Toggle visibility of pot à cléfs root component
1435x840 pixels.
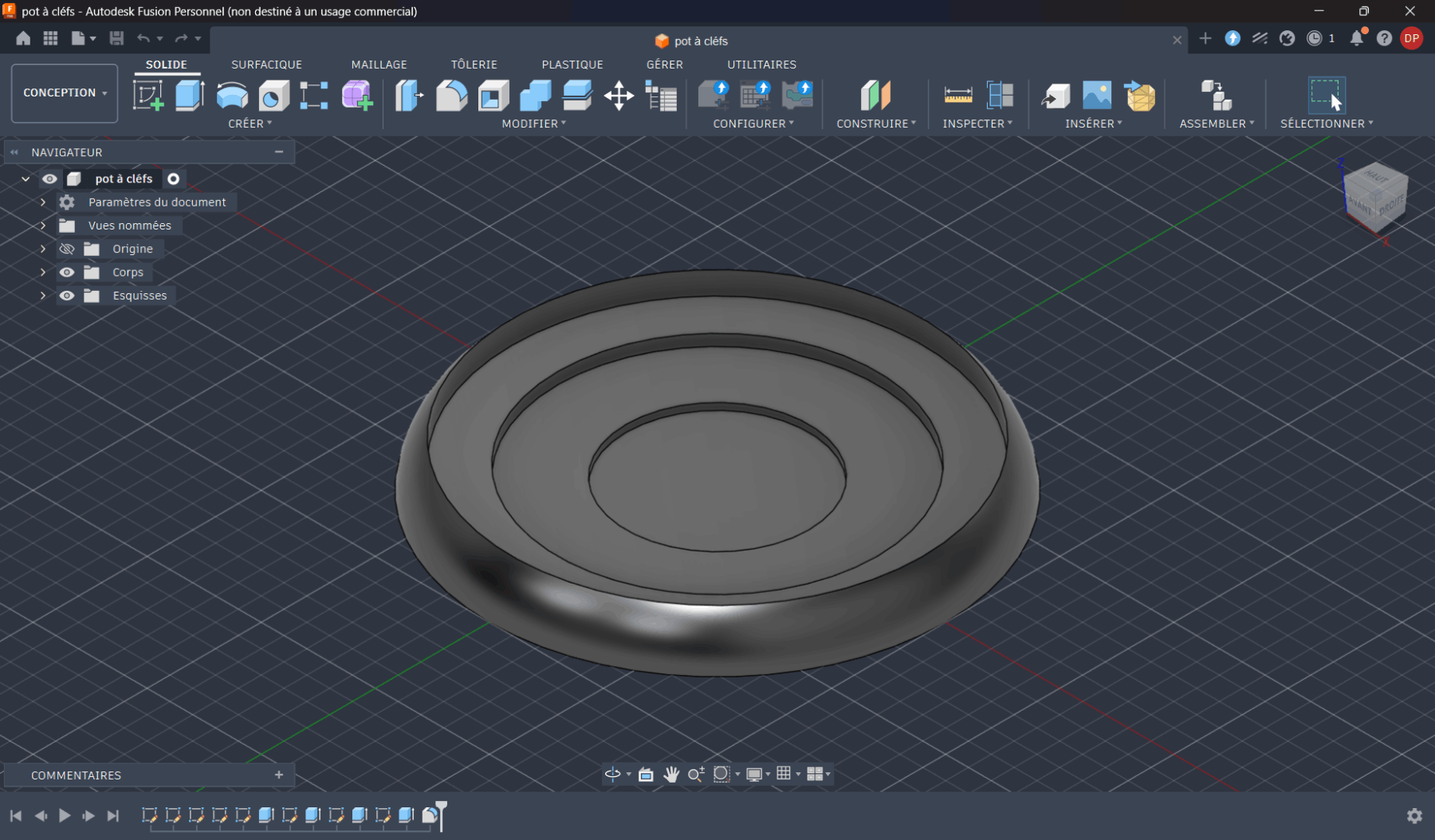pyautogui.click(x=49, y=179)
